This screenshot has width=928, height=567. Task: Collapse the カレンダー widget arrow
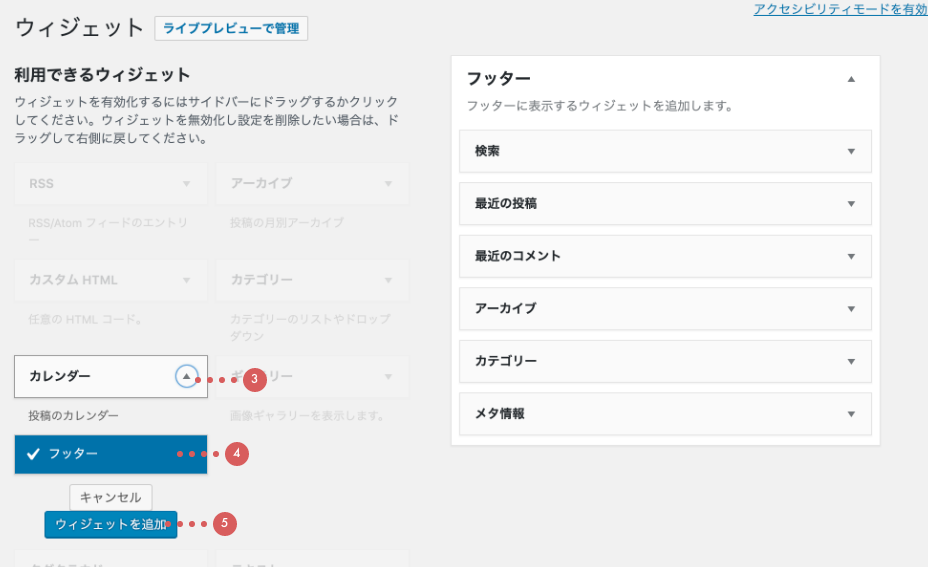coord(186,376)
